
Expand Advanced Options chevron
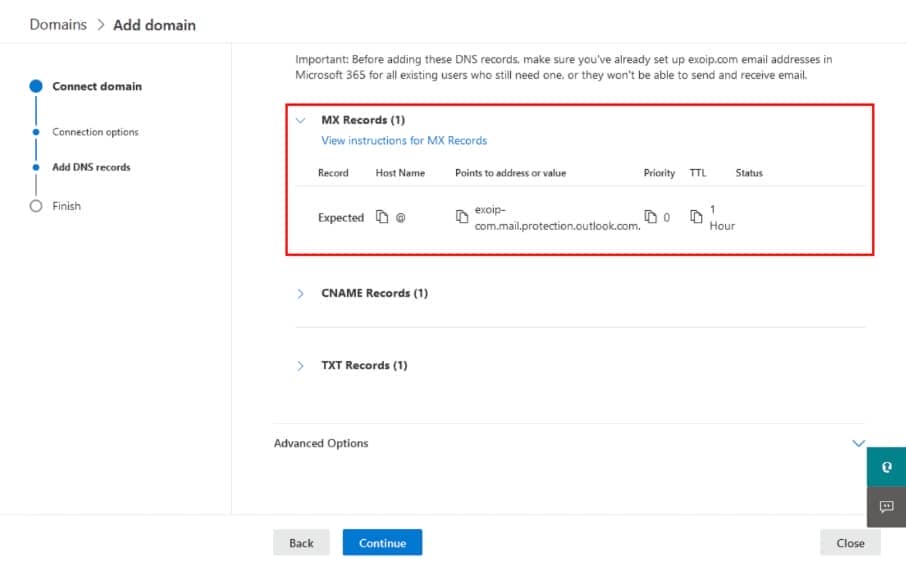(x=857, y=443)
